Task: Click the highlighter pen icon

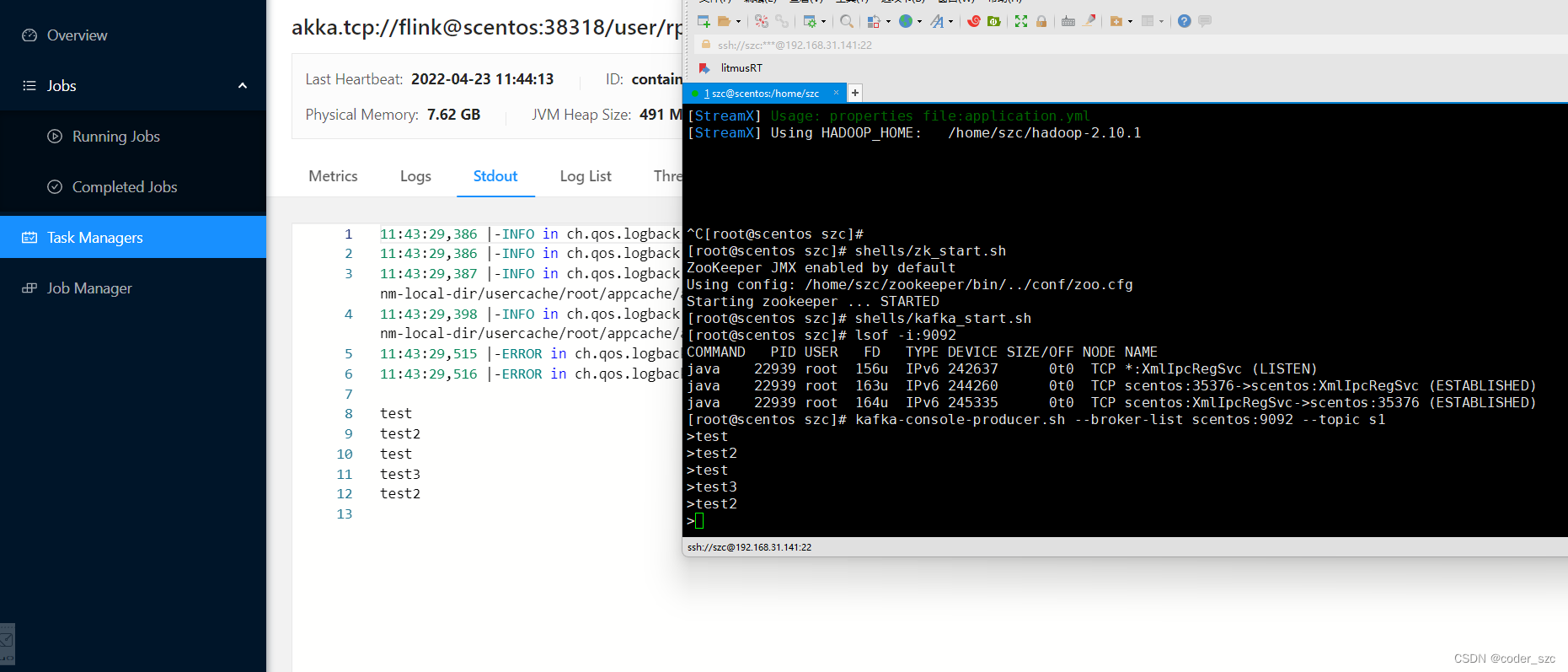Action: tap(1089, 21)
